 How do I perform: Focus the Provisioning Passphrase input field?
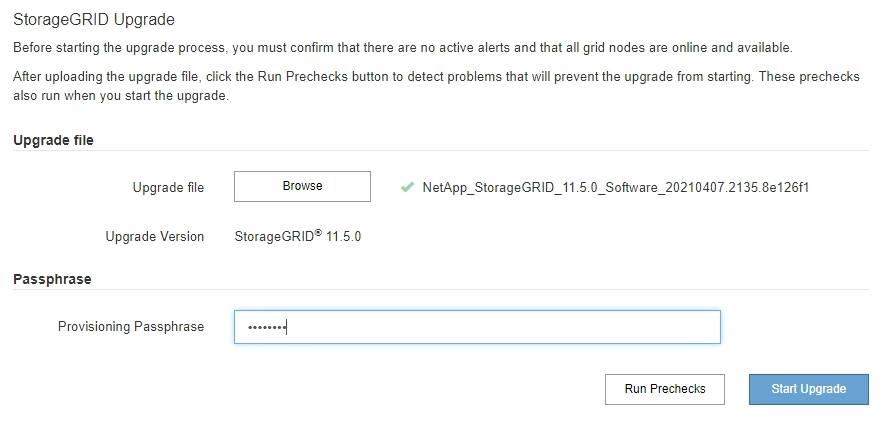tap(477, 327)
